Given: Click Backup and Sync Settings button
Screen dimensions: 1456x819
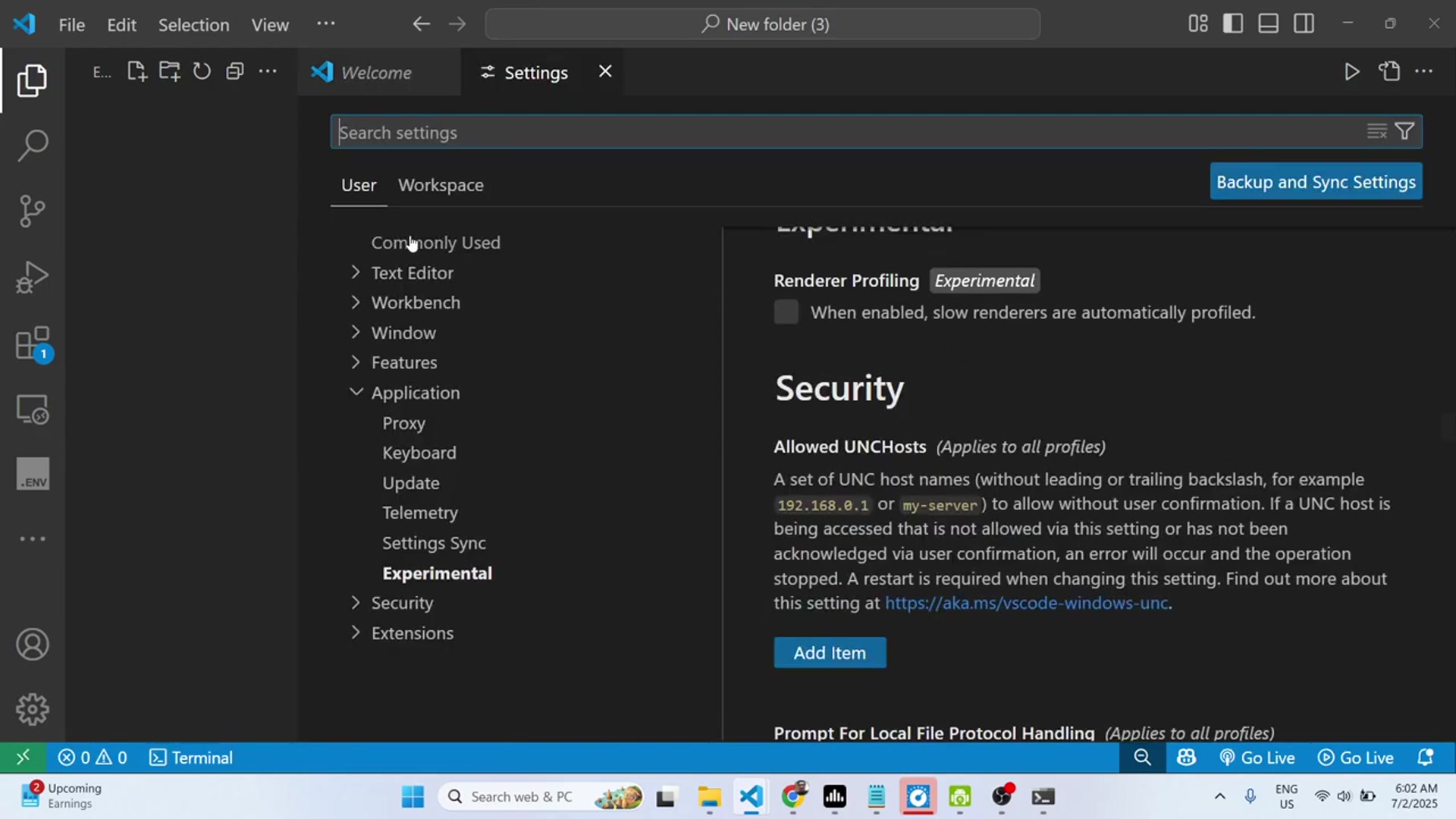Looking at the screenshot, I should click(1316, 182).
